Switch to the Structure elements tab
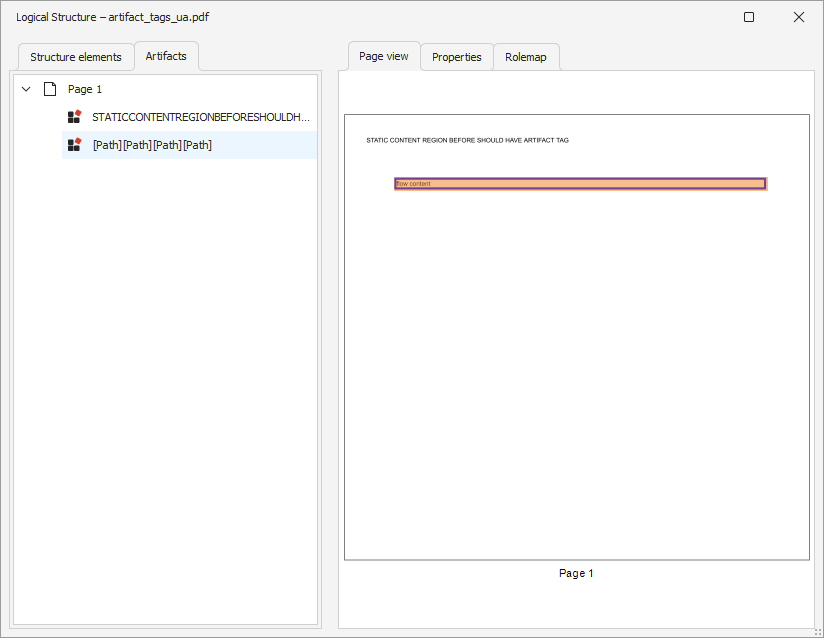Image resolution: width=824 pixels, height=638 pixels. [x=76, y=57]
